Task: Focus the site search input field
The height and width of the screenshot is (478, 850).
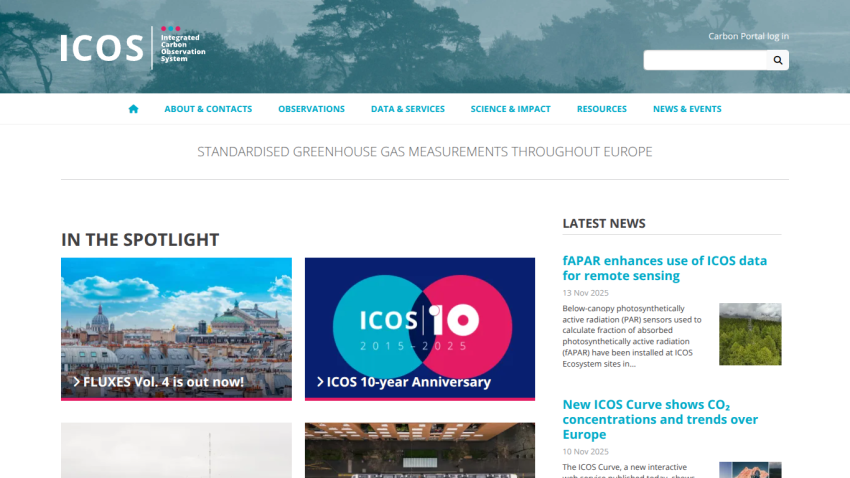Action: point(705,60)
